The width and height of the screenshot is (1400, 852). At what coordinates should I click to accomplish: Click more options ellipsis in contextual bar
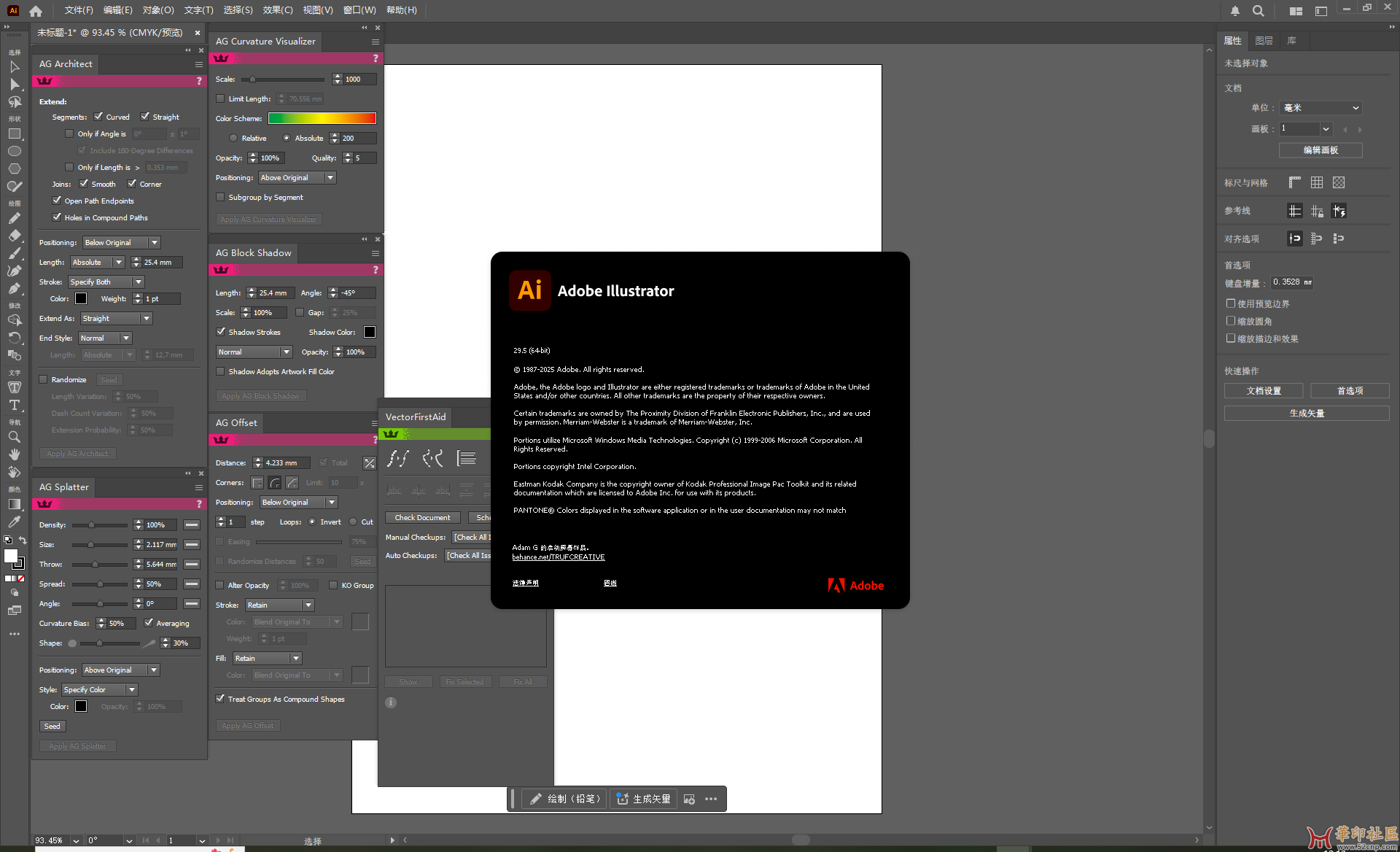[711, 799]
